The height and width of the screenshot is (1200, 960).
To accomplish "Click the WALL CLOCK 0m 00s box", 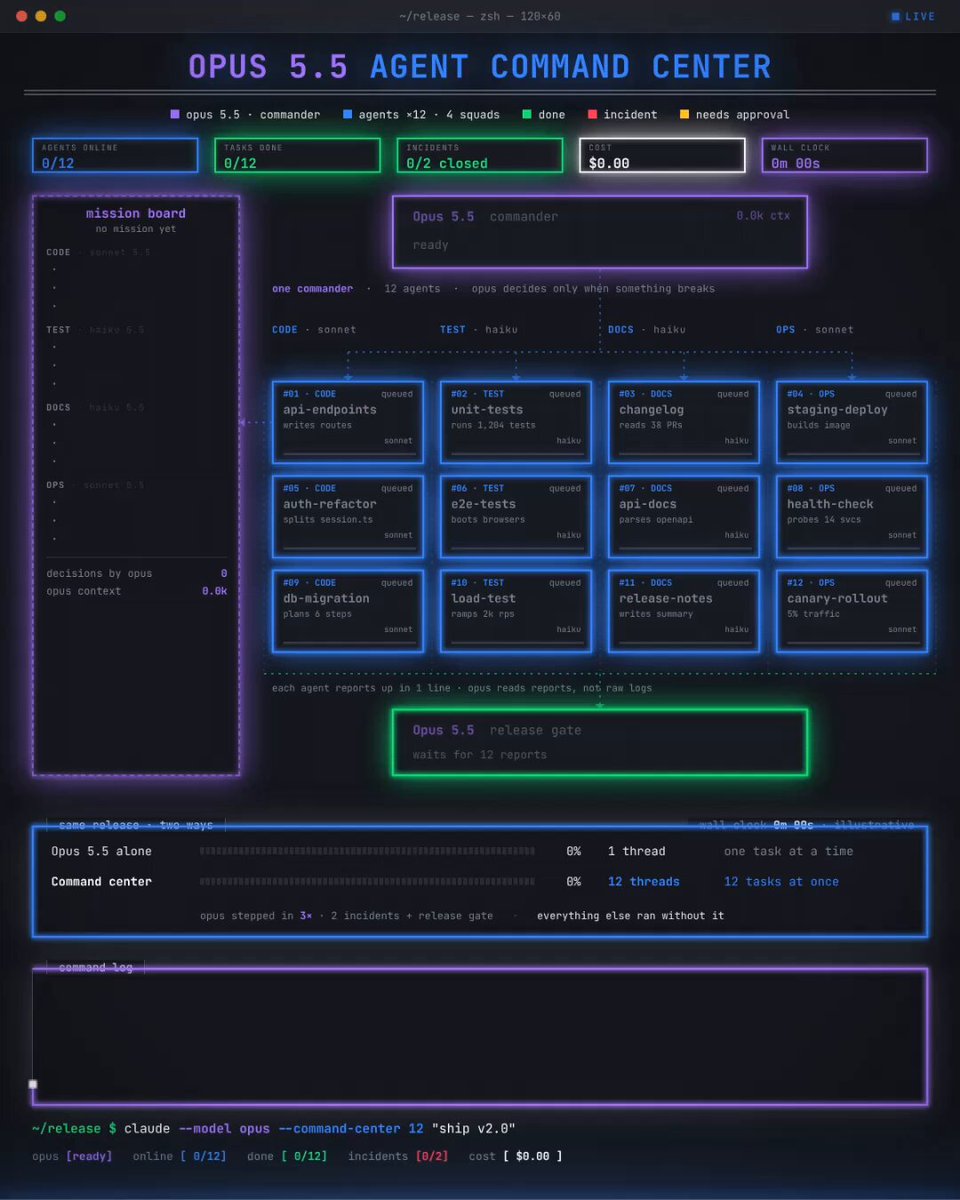I will tap(844, 155).
